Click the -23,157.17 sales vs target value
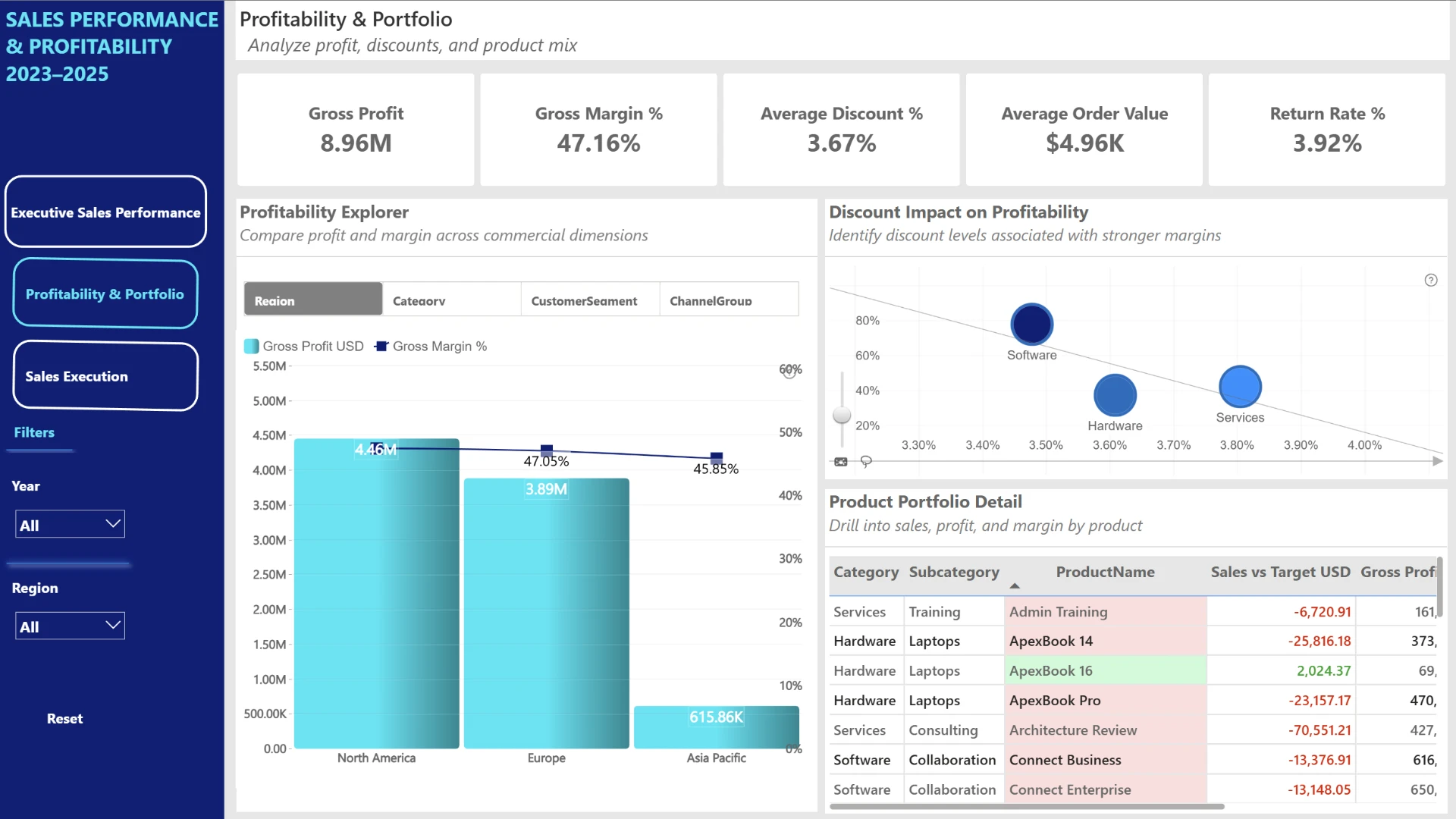 [x=1319, y=701]
